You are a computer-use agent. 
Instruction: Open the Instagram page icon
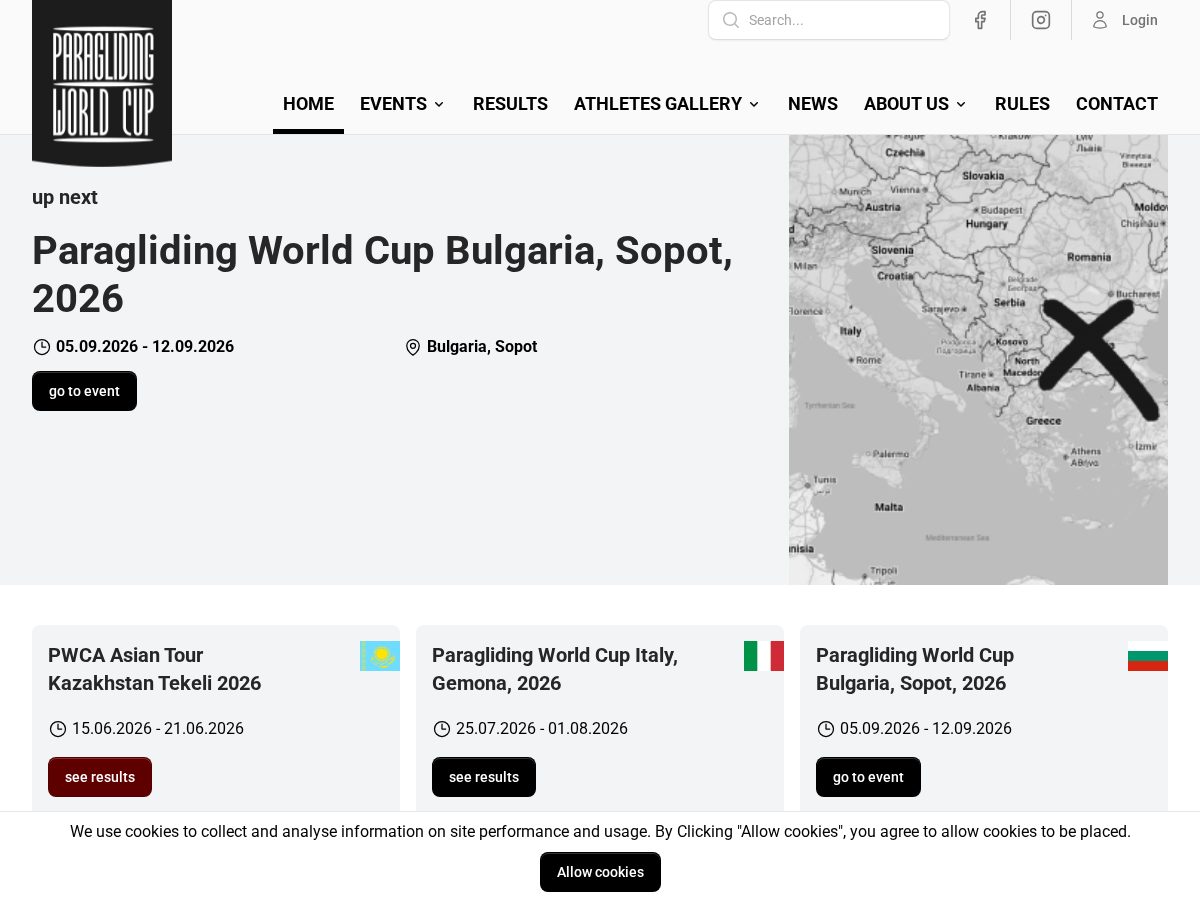1041,20
